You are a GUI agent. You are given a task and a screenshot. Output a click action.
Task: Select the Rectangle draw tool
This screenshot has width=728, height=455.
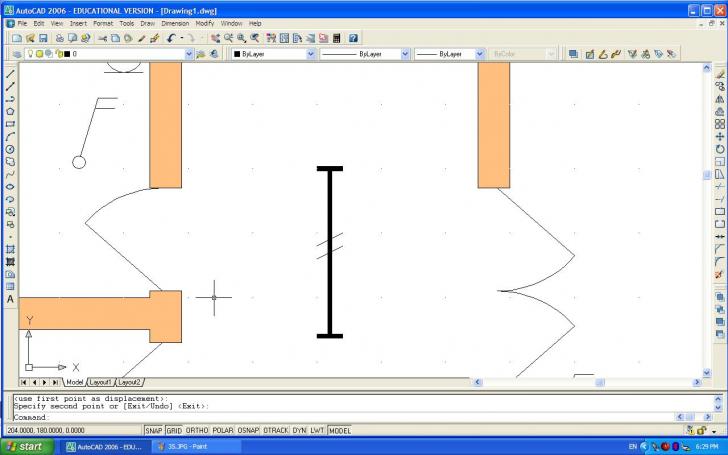coord(10,124)
